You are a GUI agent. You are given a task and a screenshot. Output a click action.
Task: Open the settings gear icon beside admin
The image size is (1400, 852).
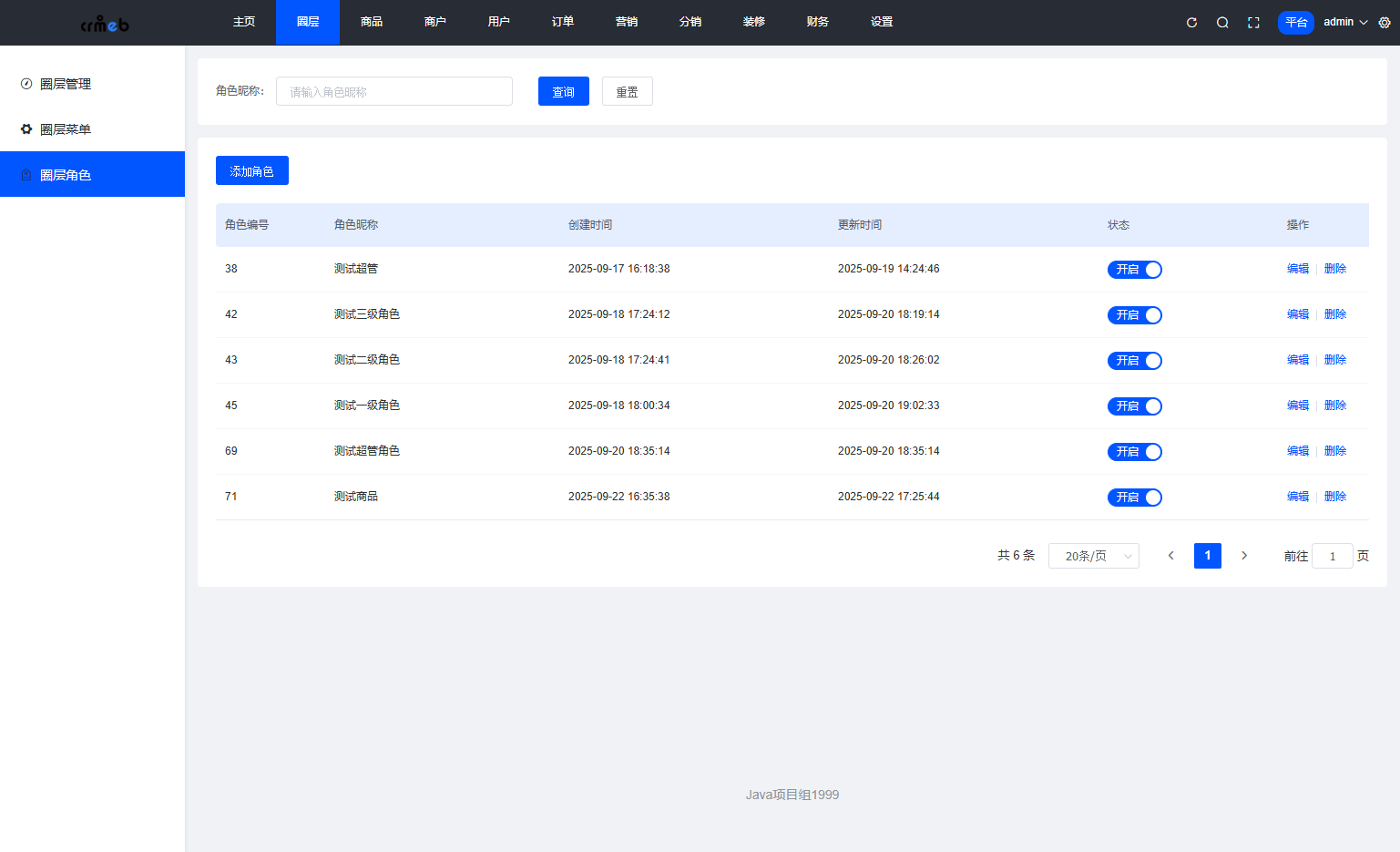pos(1385,23)
